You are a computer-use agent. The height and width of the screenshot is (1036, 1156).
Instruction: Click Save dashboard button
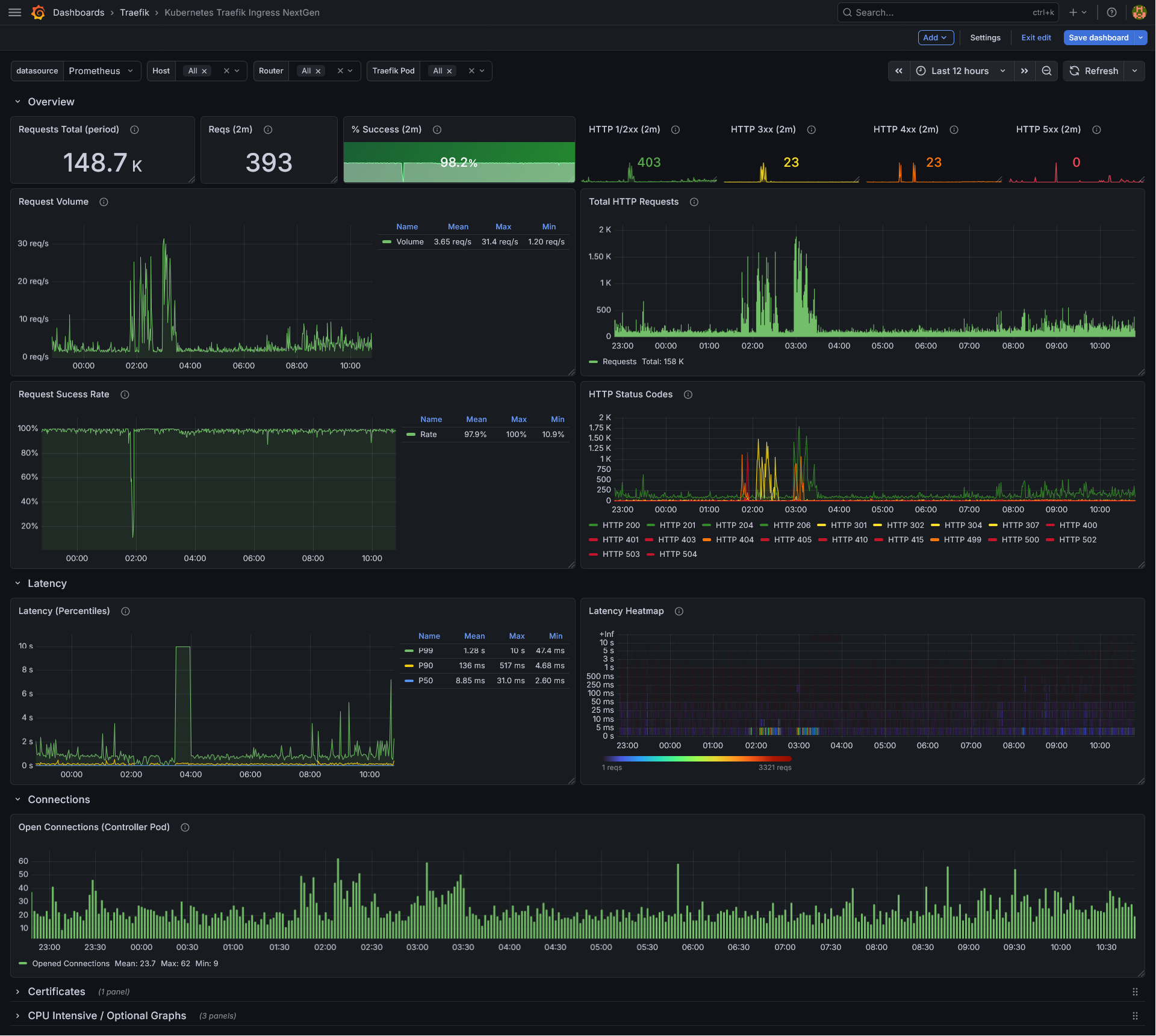click(x=1099, y=38)
